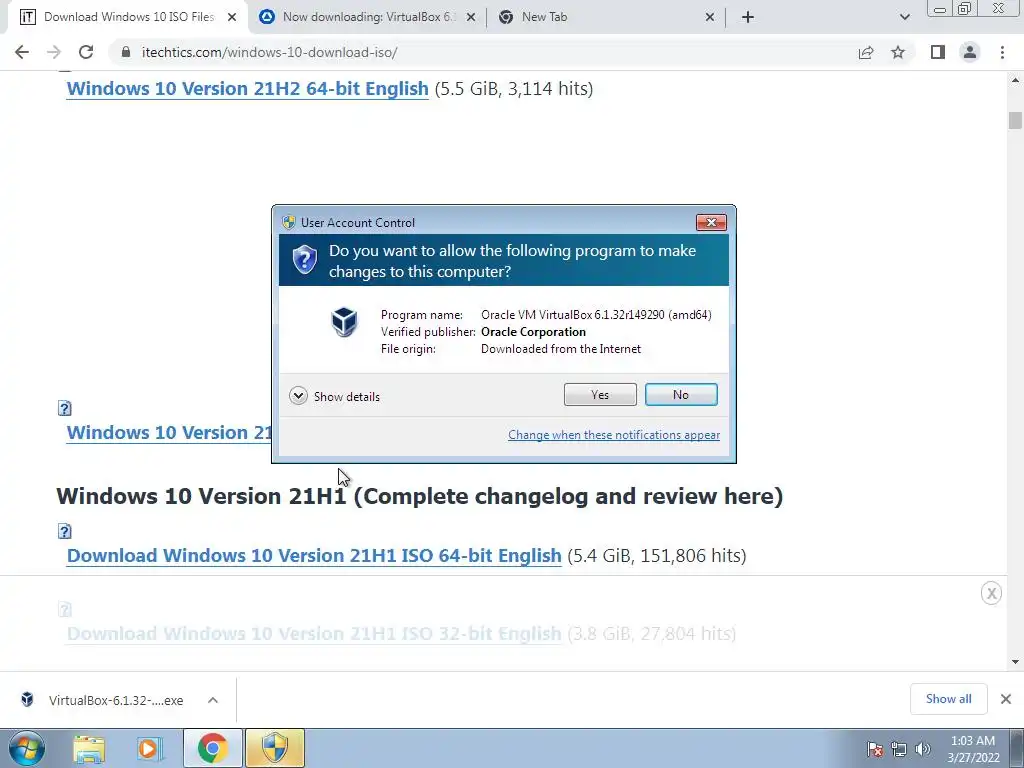Close the downloads bar
1024x768 pixels.
click(1006, 699)
